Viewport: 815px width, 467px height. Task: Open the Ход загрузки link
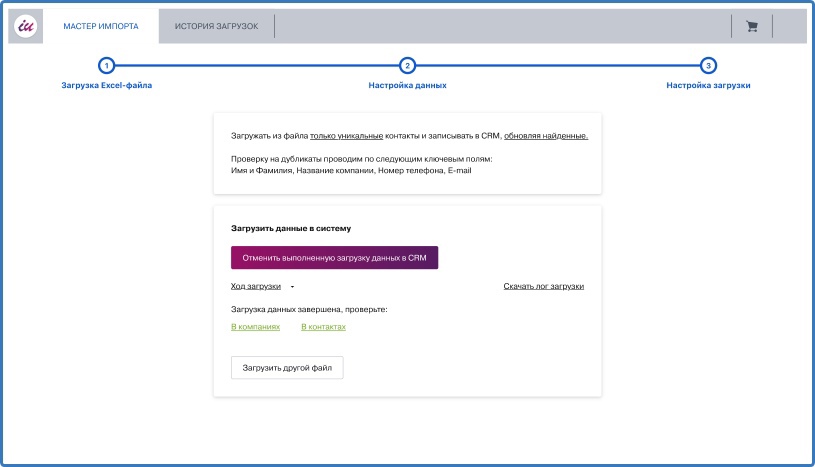click(x=256, y=286)
